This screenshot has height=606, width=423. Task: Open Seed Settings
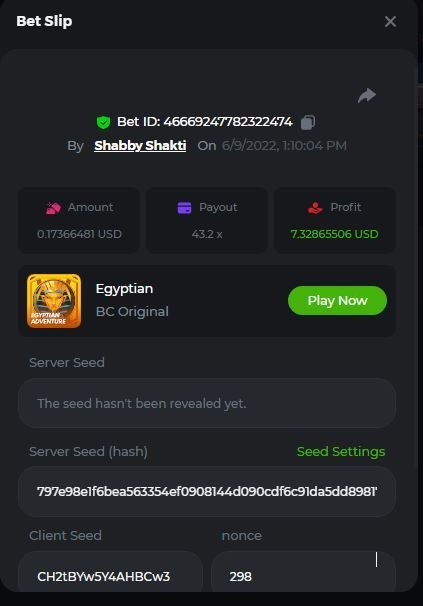tap(341, 451)
